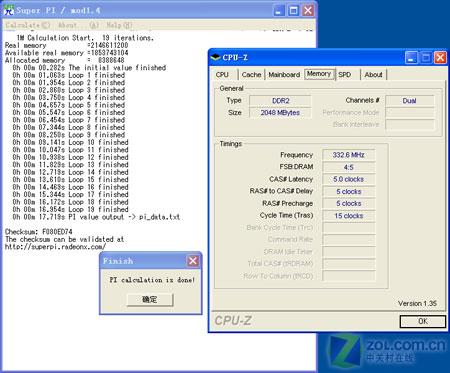Click the 2048 MBytes size field

(x=280, y=113)
